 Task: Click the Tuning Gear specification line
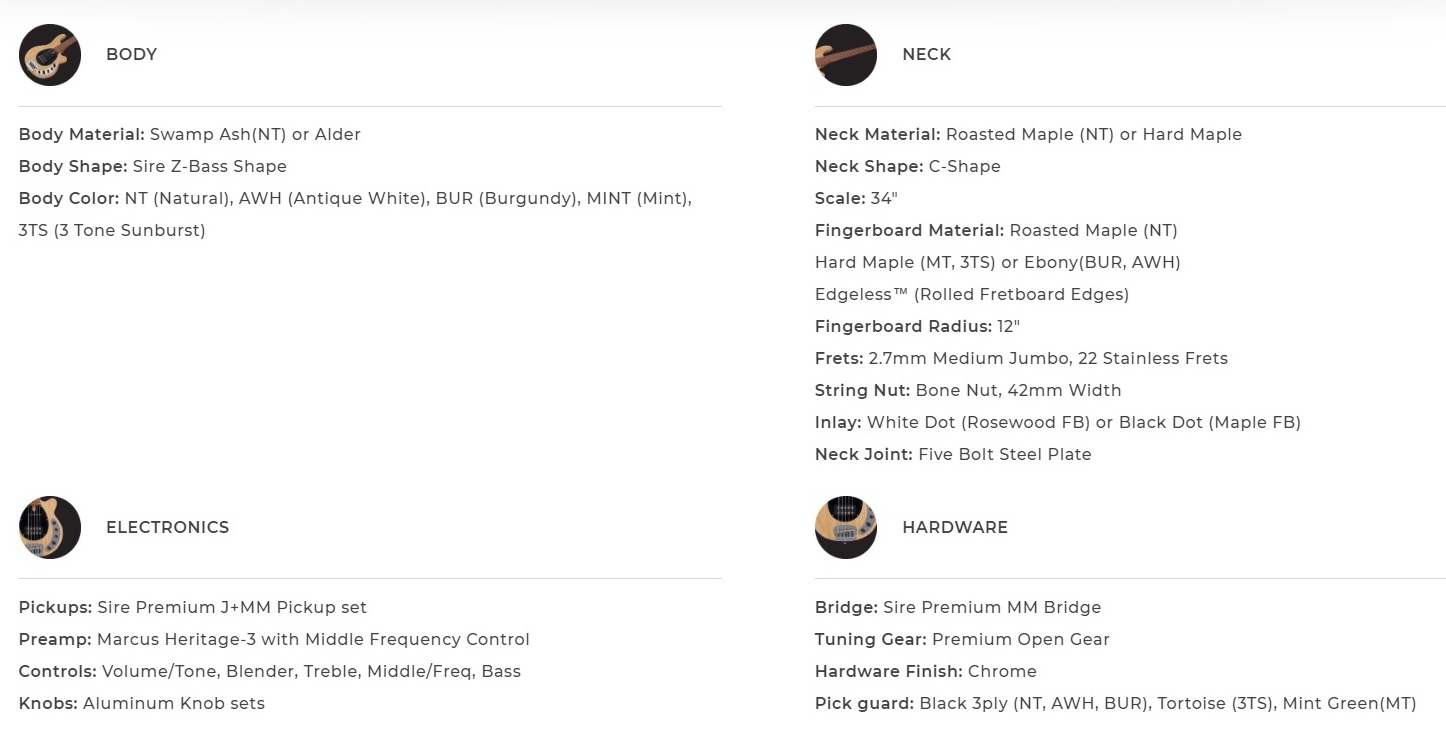[x=962, y=639]
